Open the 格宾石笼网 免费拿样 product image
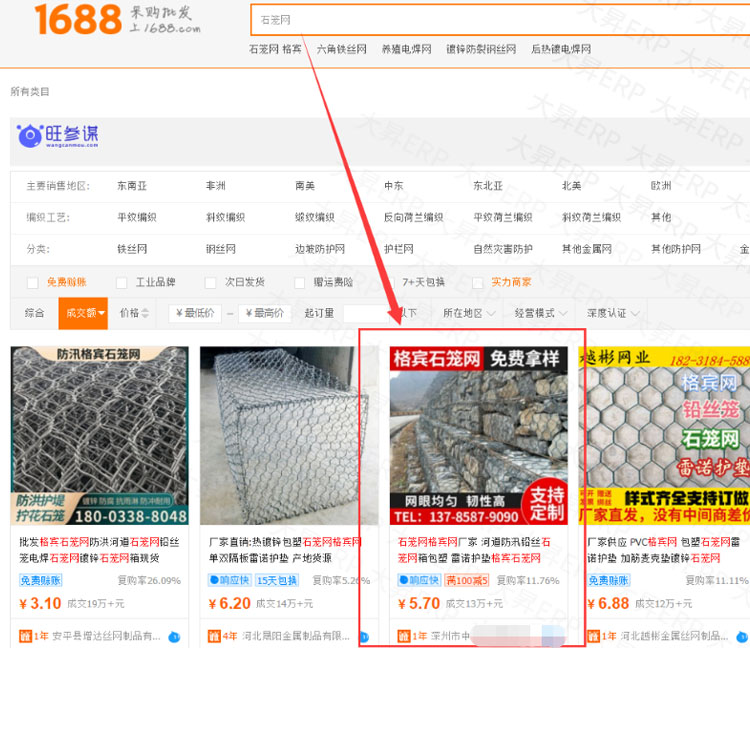The height and width of the screenshot is (750, 750). point(478,435)
